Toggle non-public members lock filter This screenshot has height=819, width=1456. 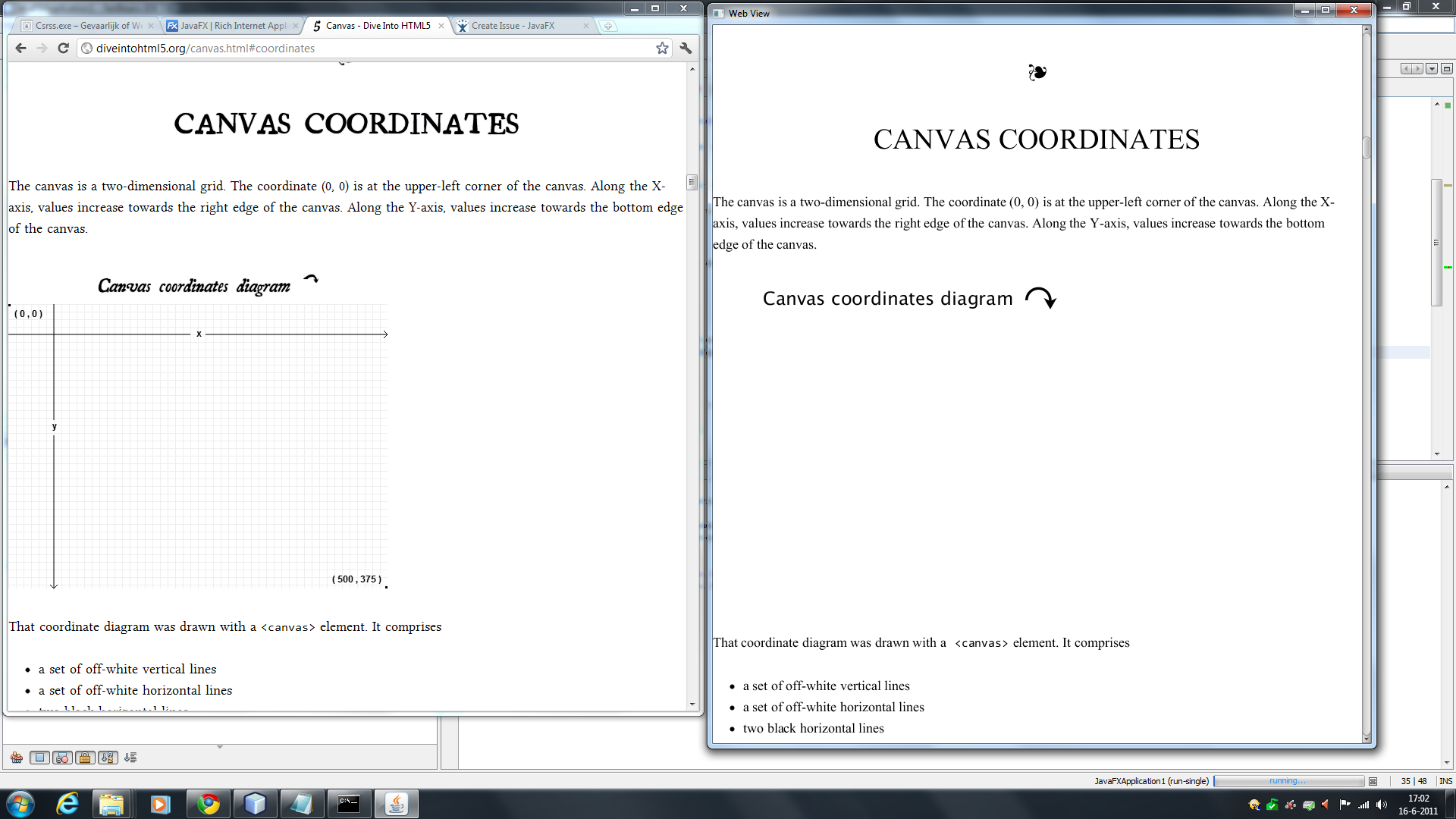point(86,758)
